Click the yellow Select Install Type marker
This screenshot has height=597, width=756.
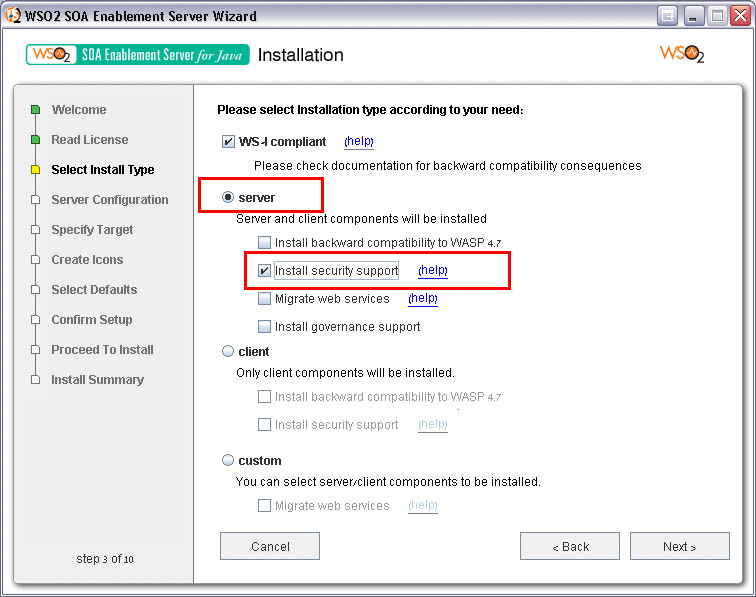pyautogui.click(x=35, y=169)
